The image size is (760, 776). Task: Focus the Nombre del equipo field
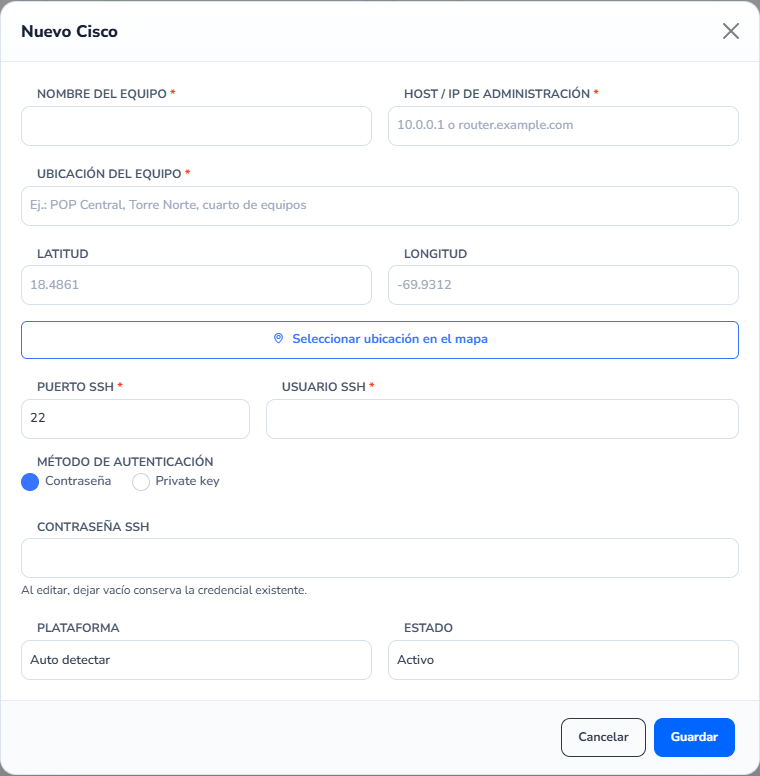click(196, 126)
